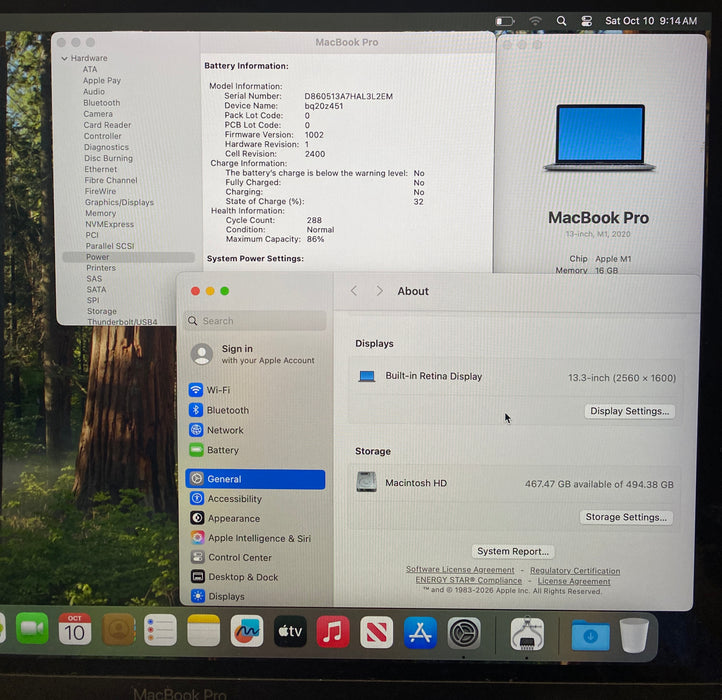Open App Store from the Dock

[x=420, y=633]
